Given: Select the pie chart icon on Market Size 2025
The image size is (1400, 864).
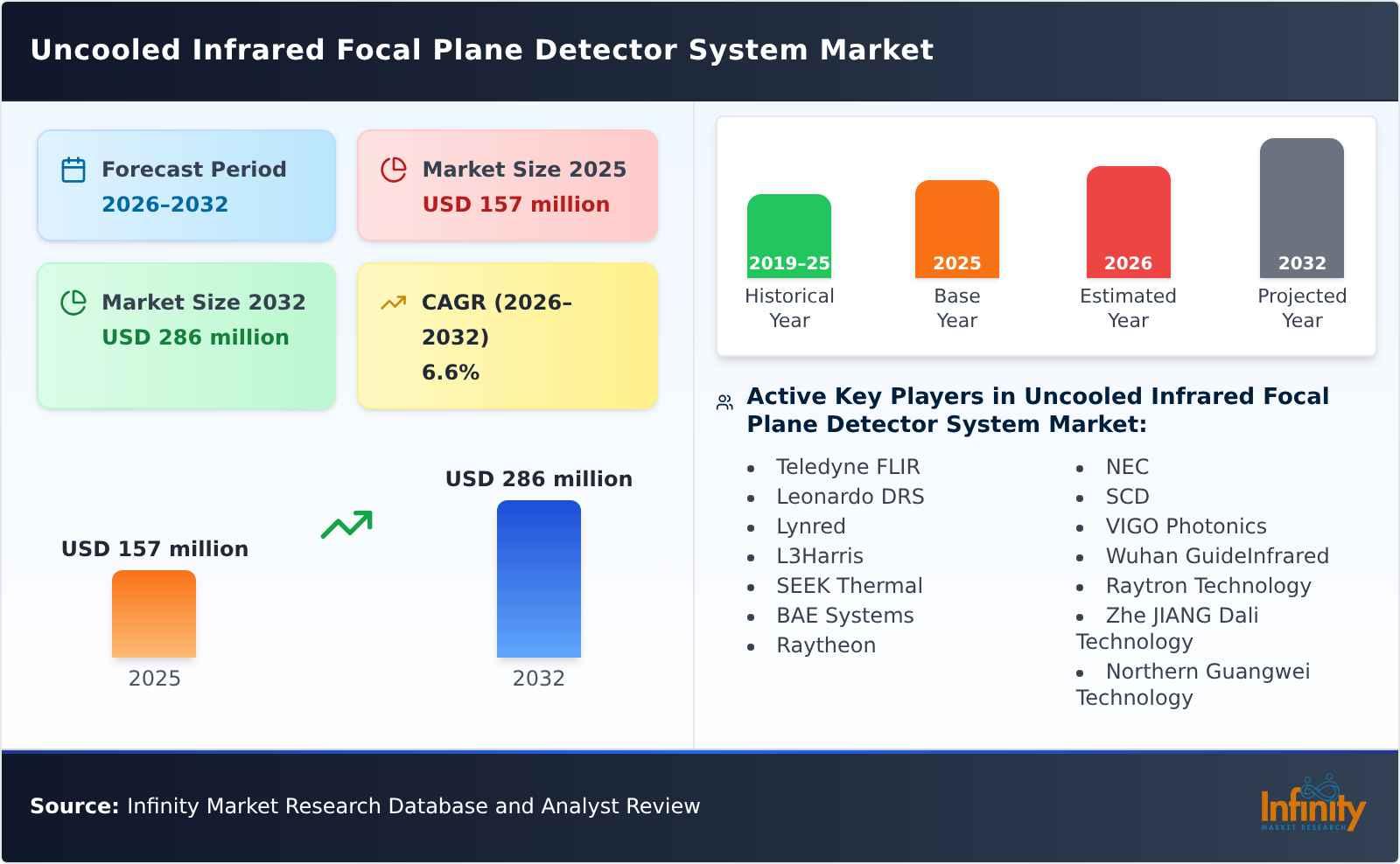Looking at the screenshot, I should tap(393, 170).
